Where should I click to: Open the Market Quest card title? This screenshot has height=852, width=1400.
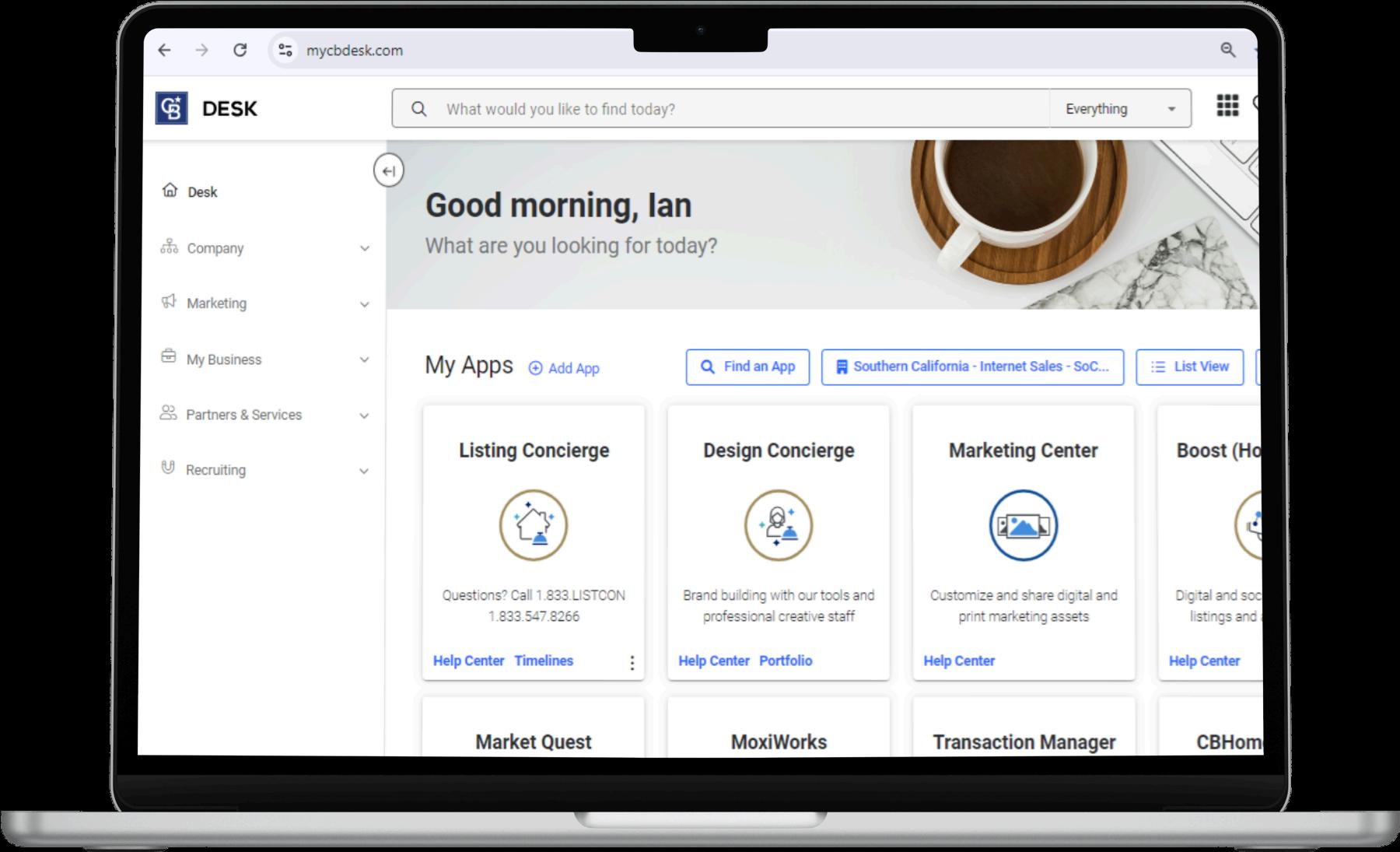pyautogui.click(x=534, y=742)
